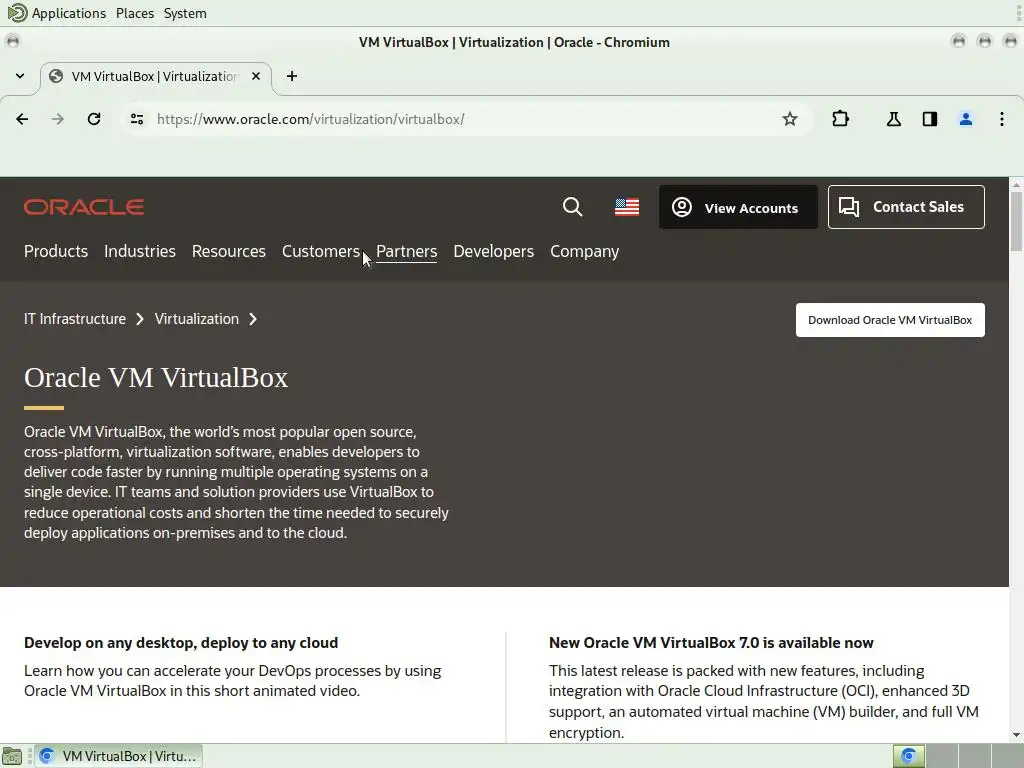Screen dimensions: 1024x768
Task: Click the scrollbar up arrow
Action: [x=1016, y=185]
